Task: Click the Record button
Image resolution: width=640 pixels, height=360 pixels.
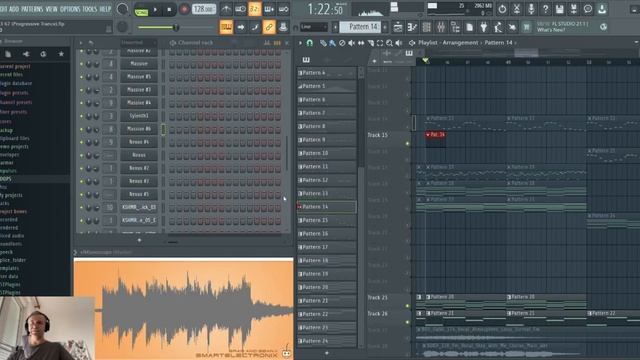Action: click(x=184, y=9)
